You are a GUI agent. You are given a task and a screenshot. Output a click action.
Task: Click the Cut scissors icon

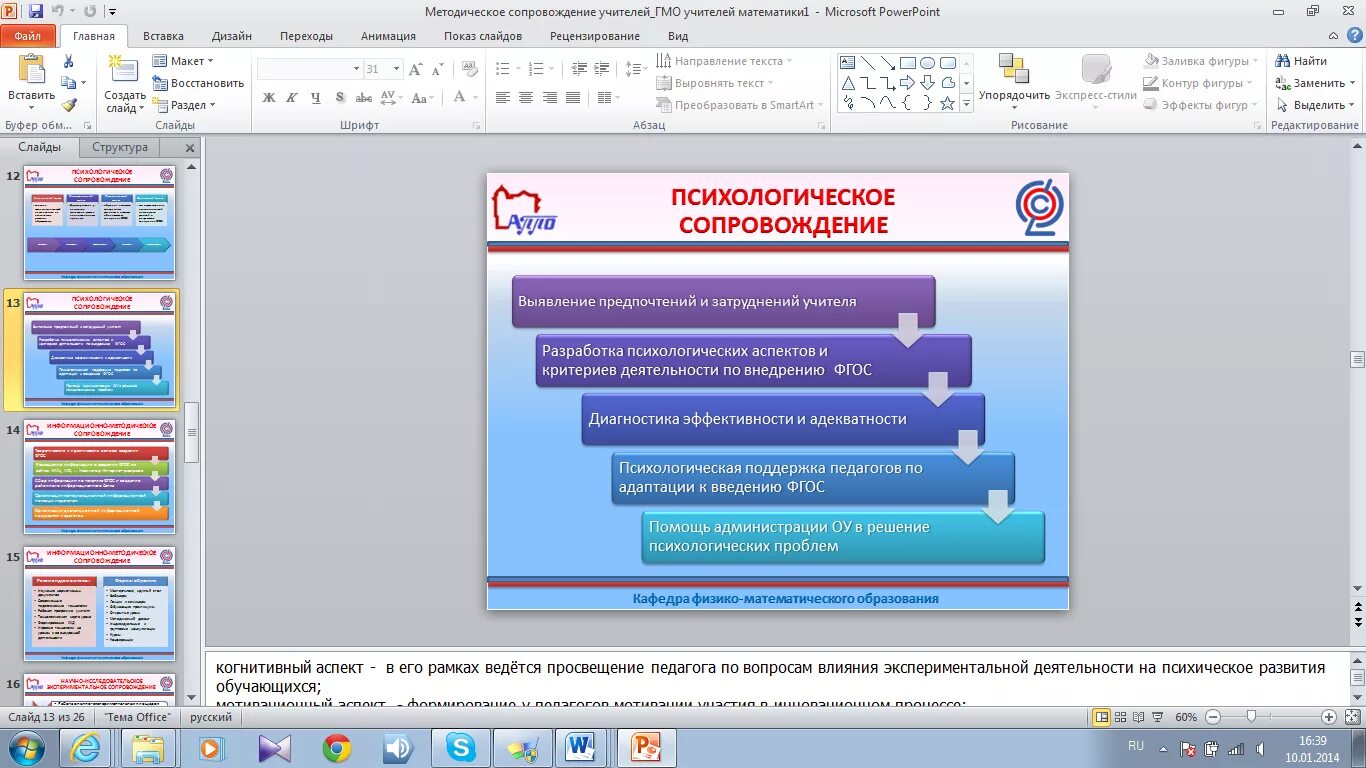[x=69, y=61]
